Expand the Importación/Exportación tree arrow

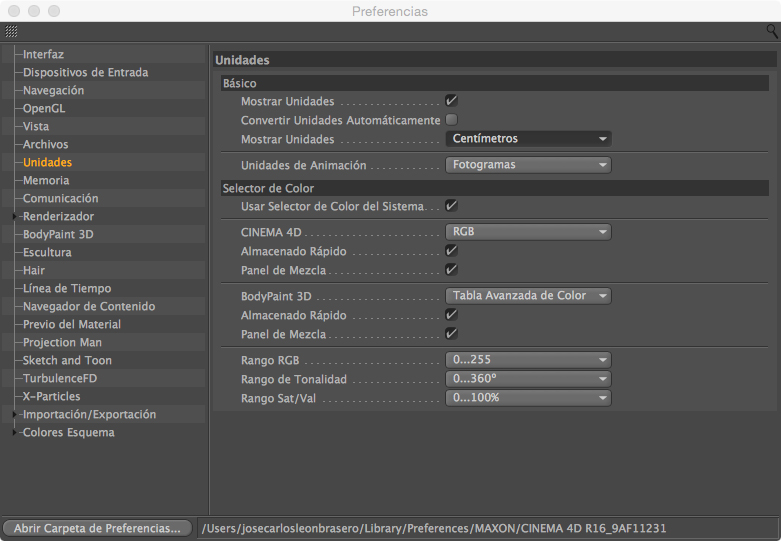tap(15, 415)
